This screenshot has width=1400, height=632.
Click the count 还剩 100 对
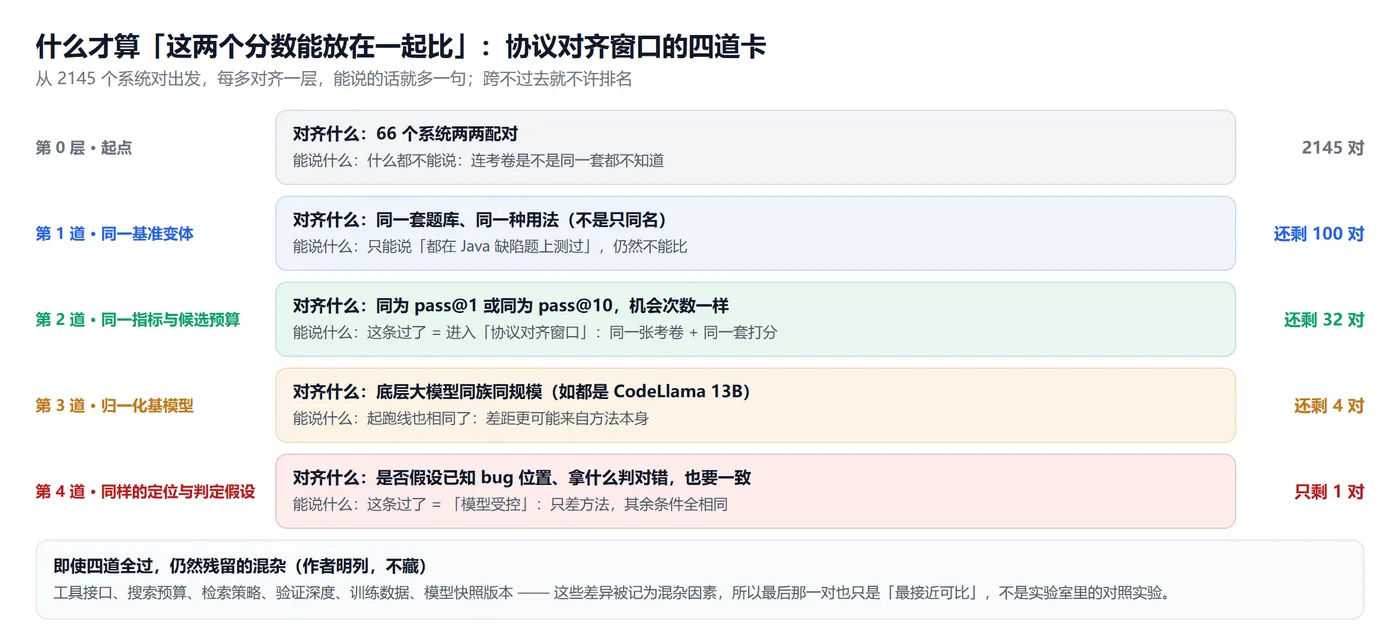pyautogui.click(x=1319, y=234)
